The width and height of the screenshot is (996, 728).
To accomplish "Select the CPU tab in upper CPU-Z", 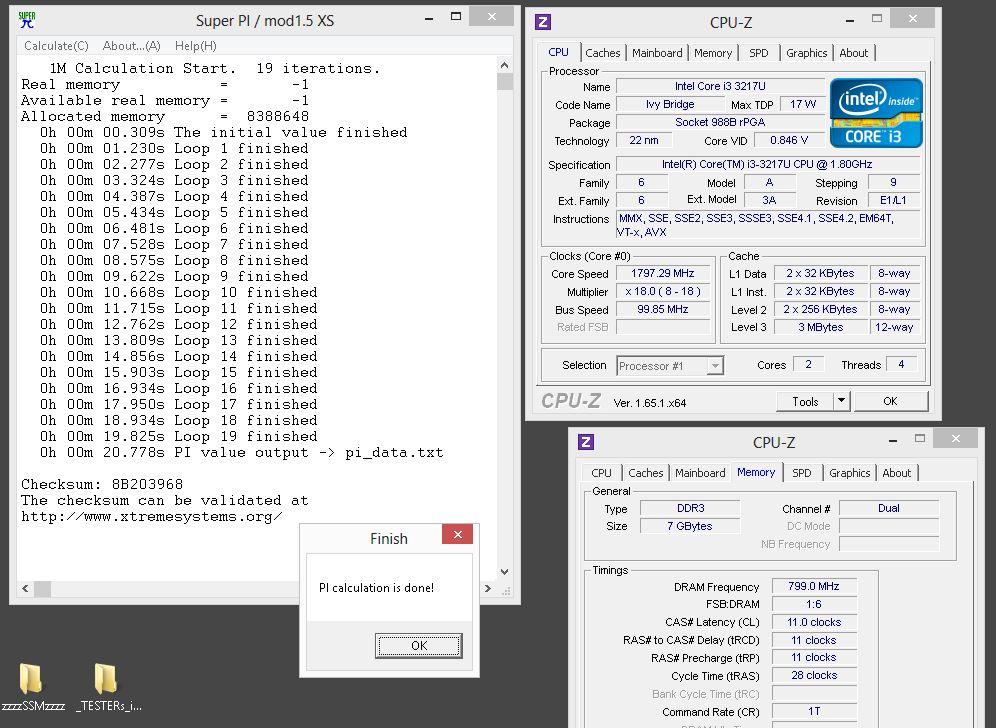I will pos(558,52).
